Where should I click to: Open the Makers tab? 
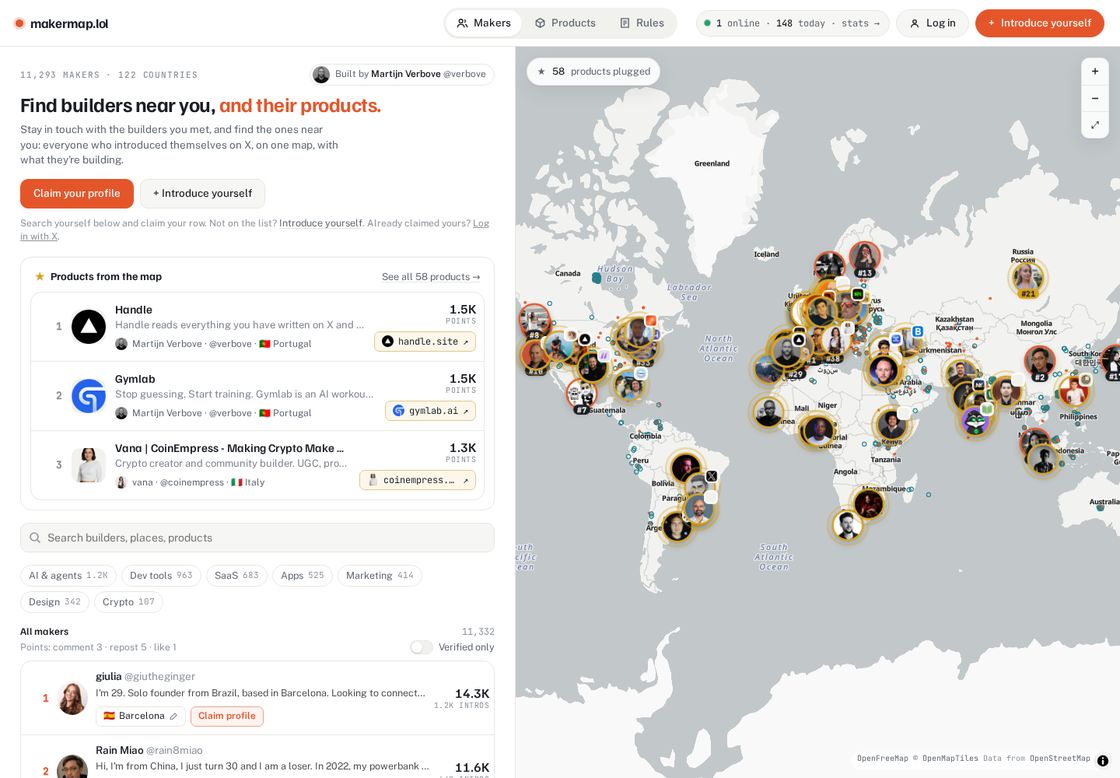tap(484, 23)
